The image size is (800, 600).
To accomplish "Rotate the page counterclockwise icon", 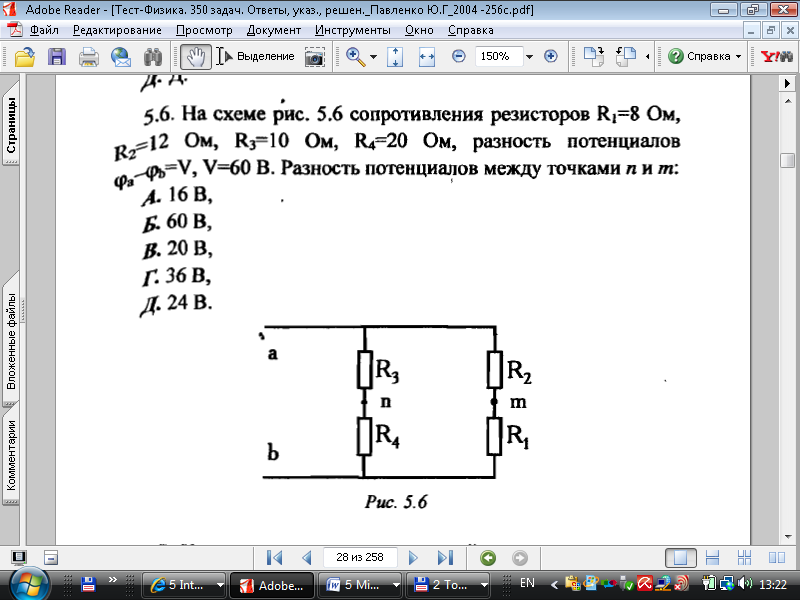I will (x=626, y=56).
